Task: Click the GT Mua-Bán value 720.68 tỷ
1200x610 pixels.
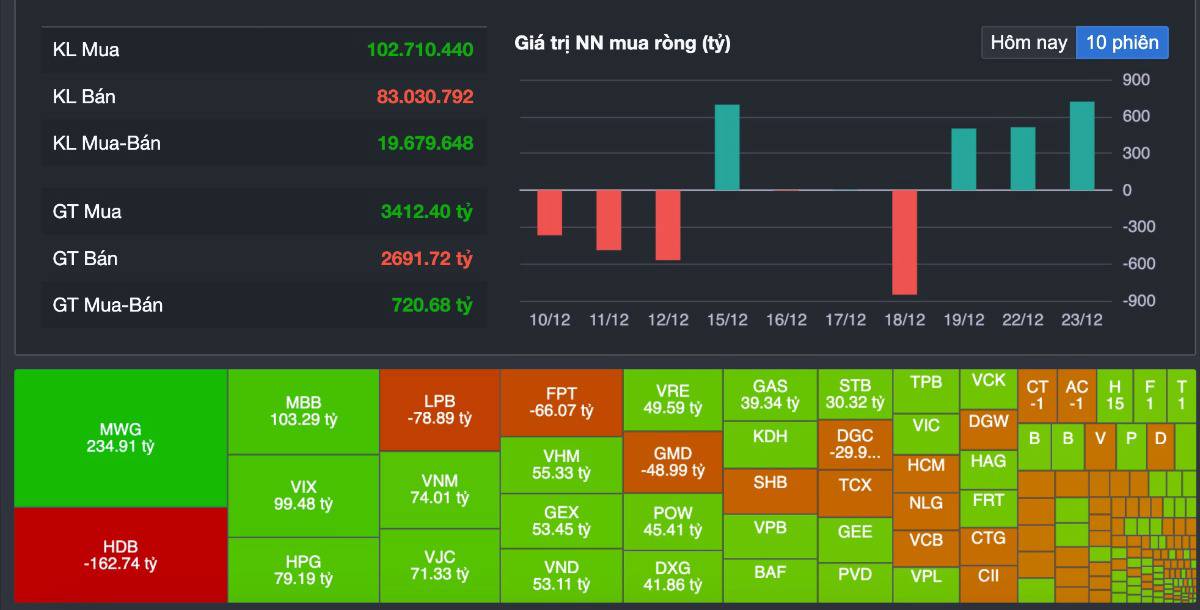Action: coord(432,305)
